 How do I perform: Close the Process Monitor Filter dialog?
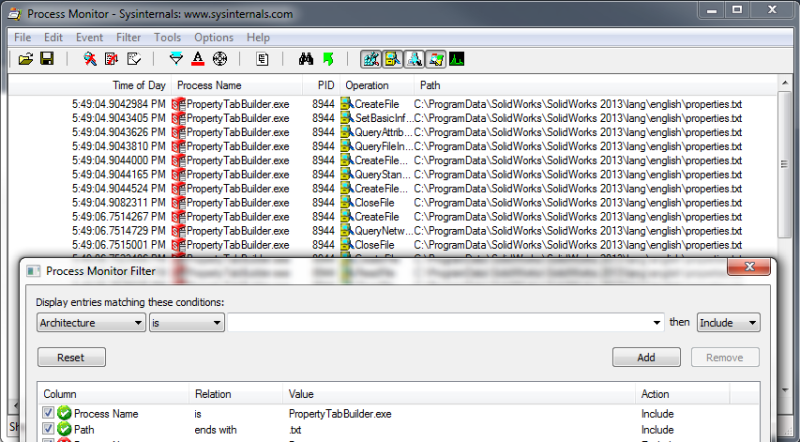[x=749, y=266]
